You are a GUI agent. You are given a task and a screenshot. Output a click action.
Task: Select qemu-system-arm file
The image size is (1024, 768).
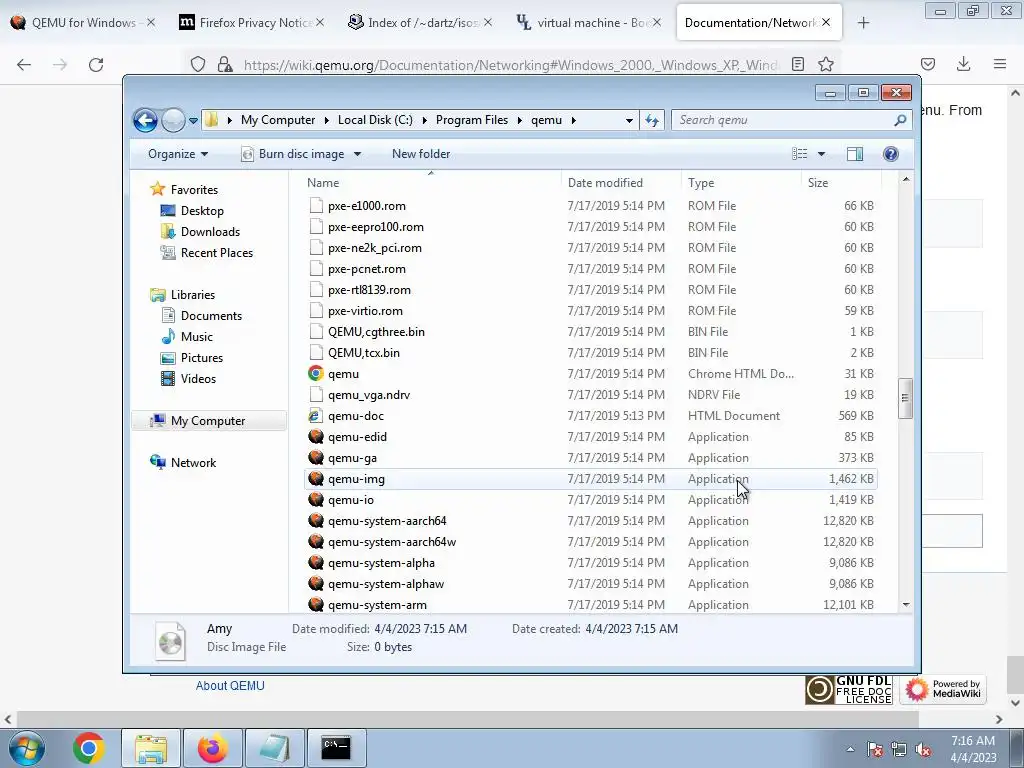[x=591, y=605]
